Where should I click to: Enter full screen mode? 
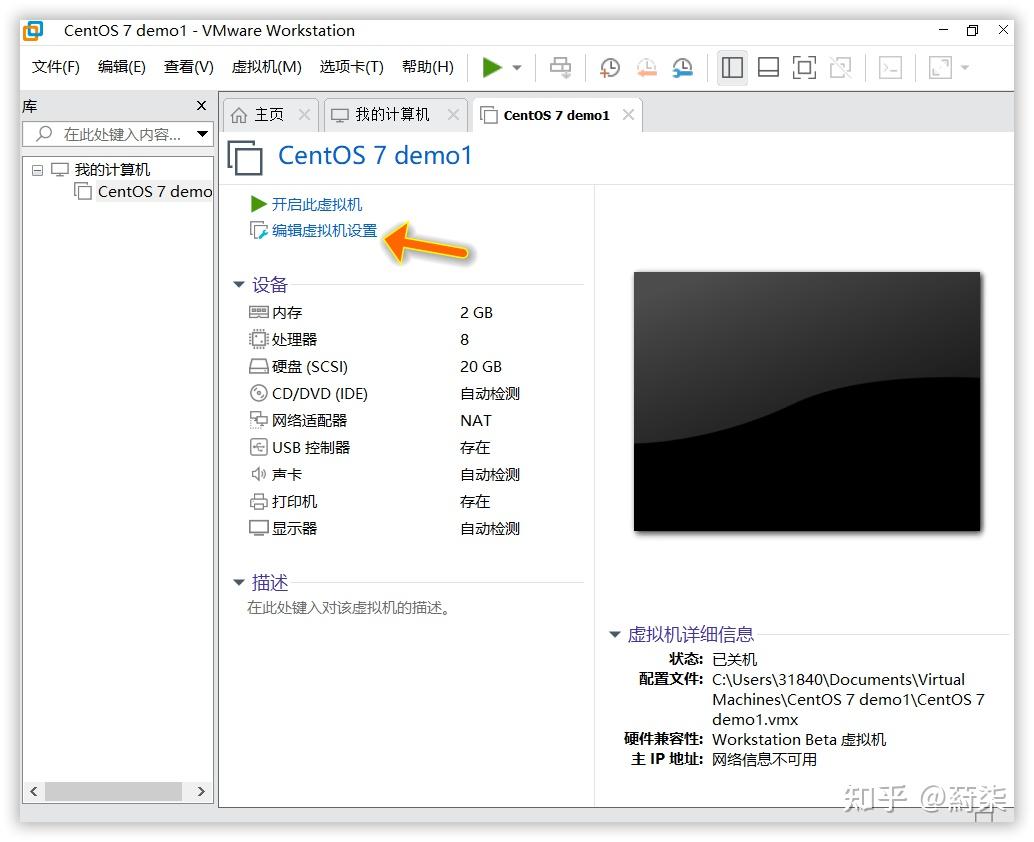[804, 67]
